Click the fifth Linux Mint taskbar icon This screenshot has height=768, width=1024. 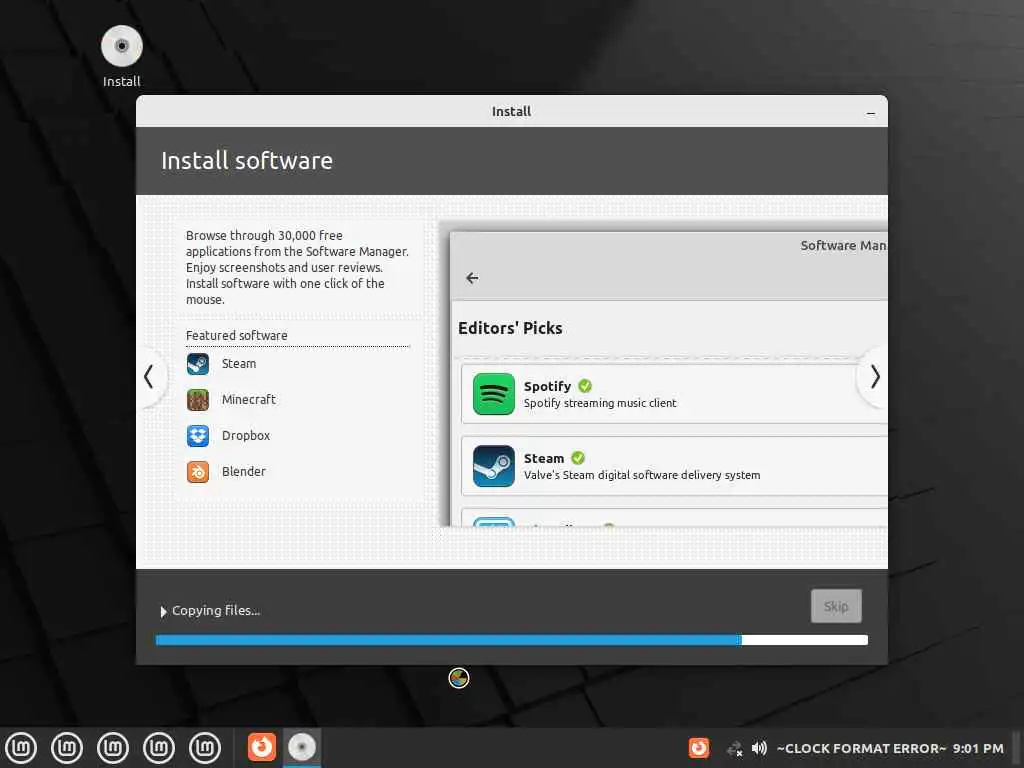click(205, 747)
